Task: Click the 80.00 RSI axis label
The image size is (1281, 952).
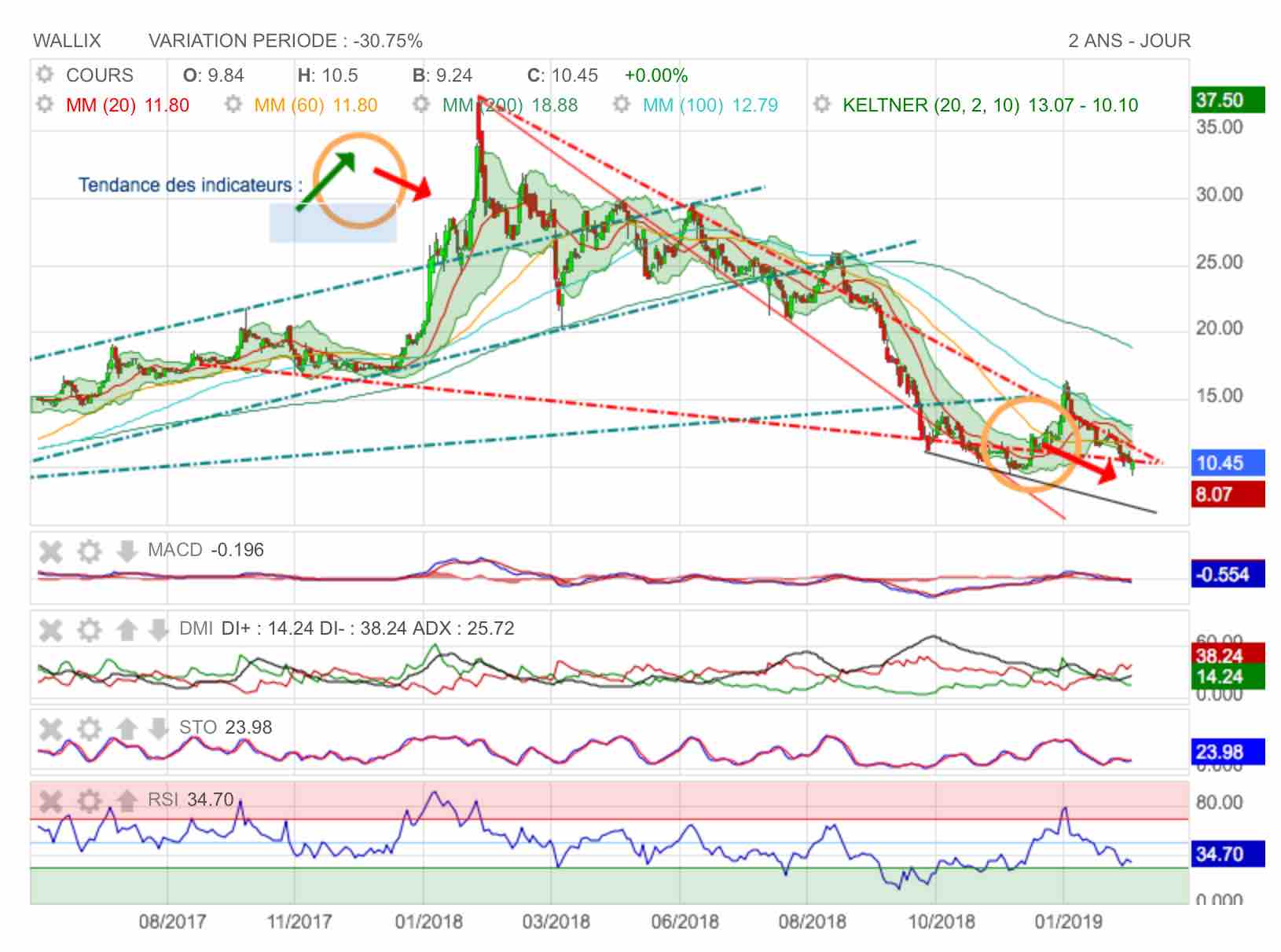Action: [1220, 803]
